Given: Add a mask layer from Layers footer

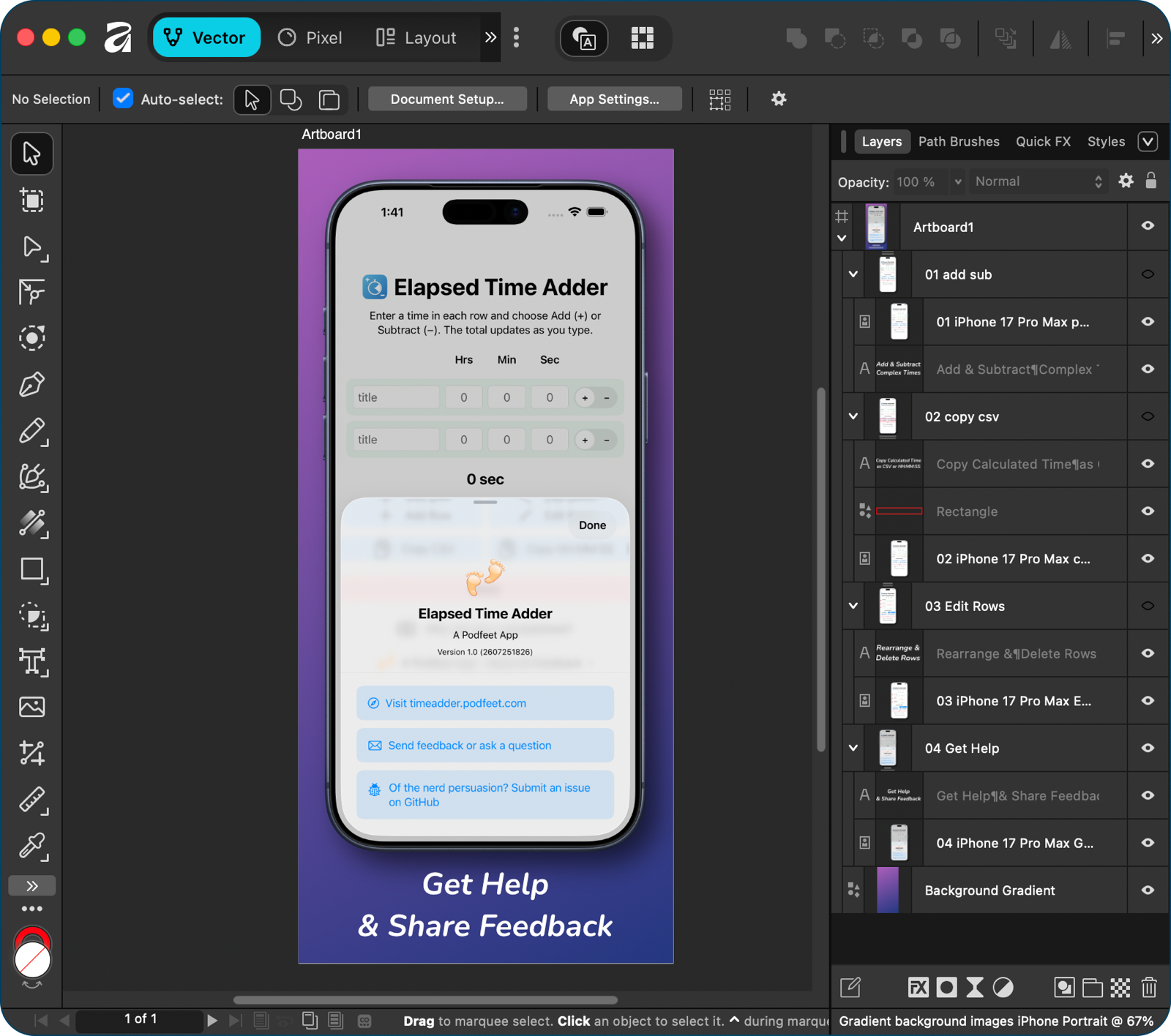Looking at the screenshot, I should 946,988.
